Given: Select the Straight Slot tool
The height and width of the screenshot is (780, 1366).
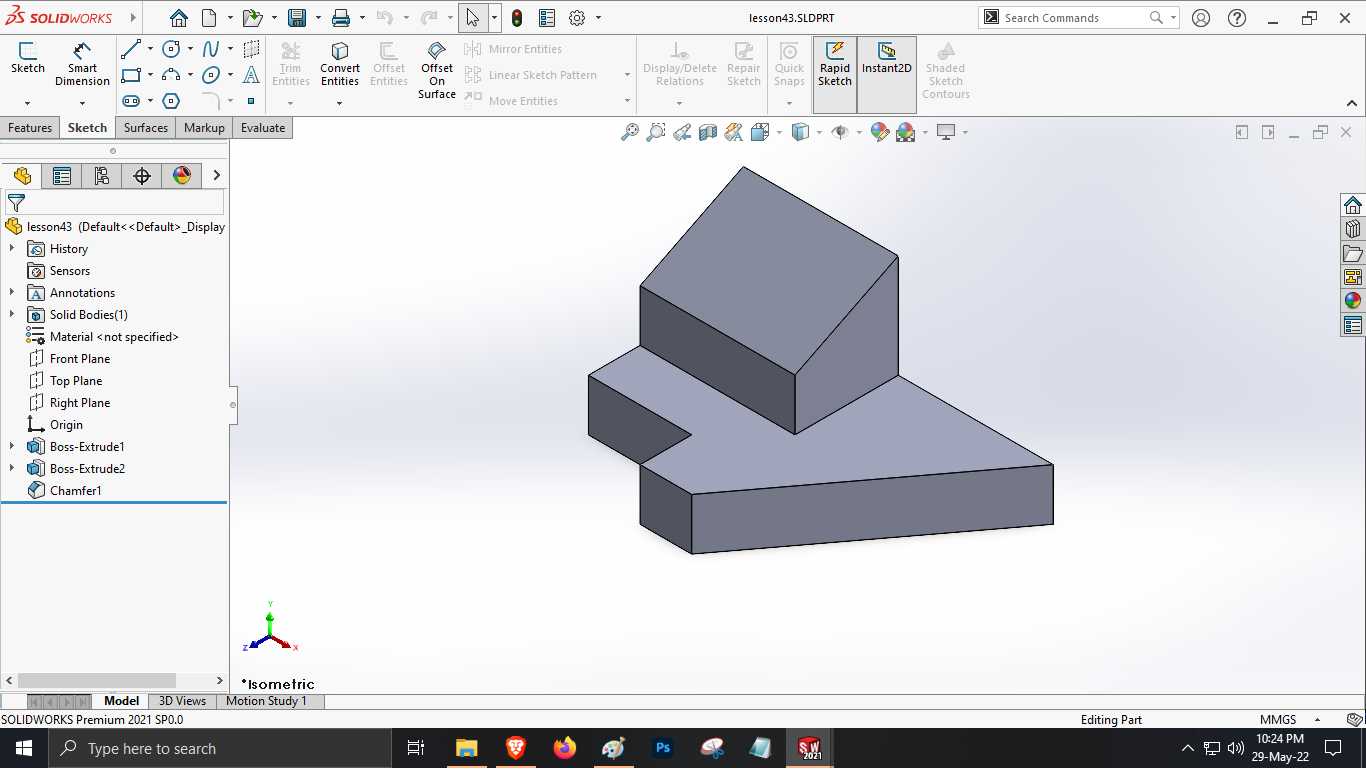Looking at the screenshot, I should [130, 101].
